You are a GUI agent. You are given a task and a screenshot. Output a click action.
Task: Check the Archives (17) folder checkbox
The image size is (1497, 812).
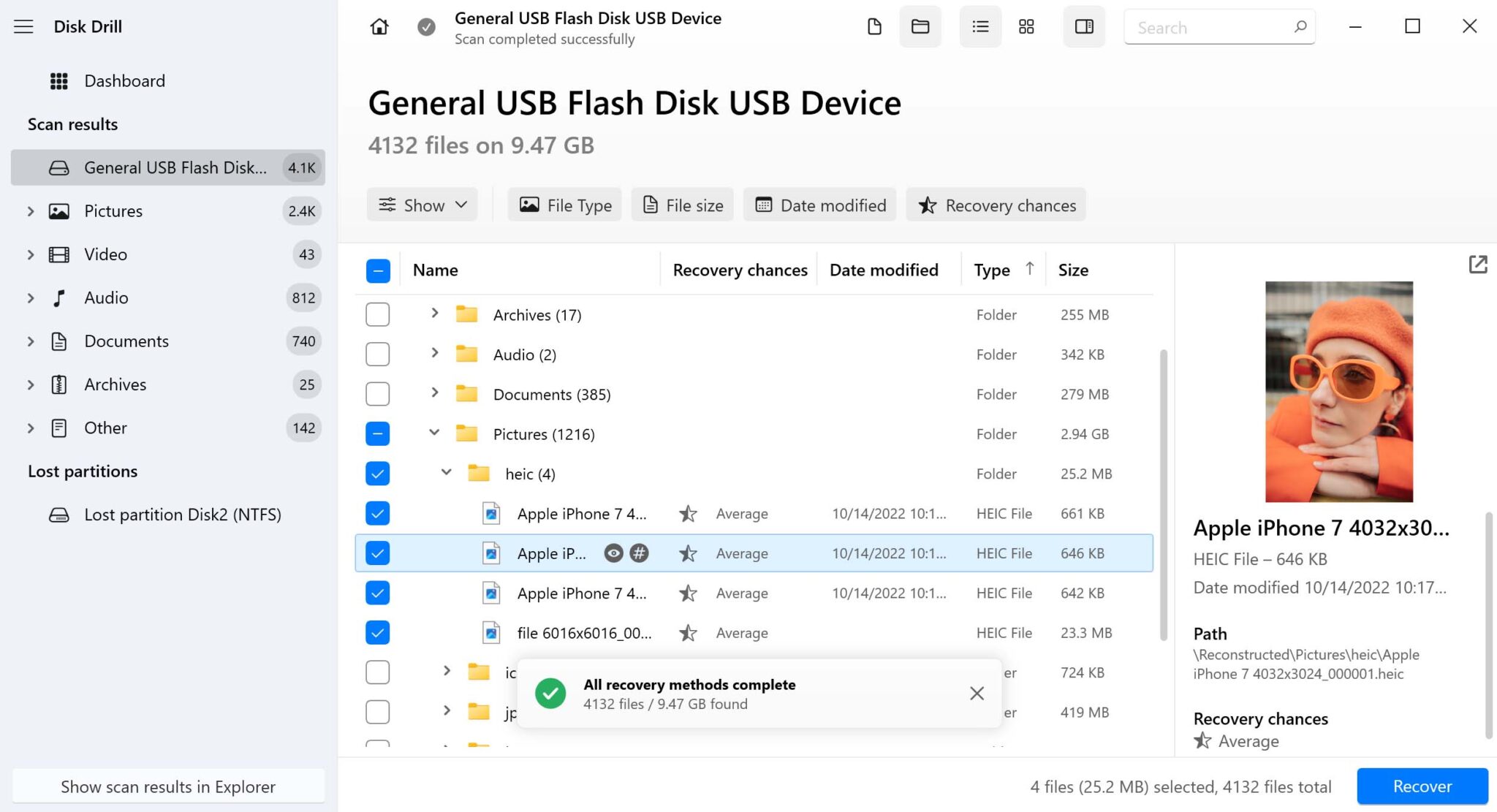click(x=377, y=314)
